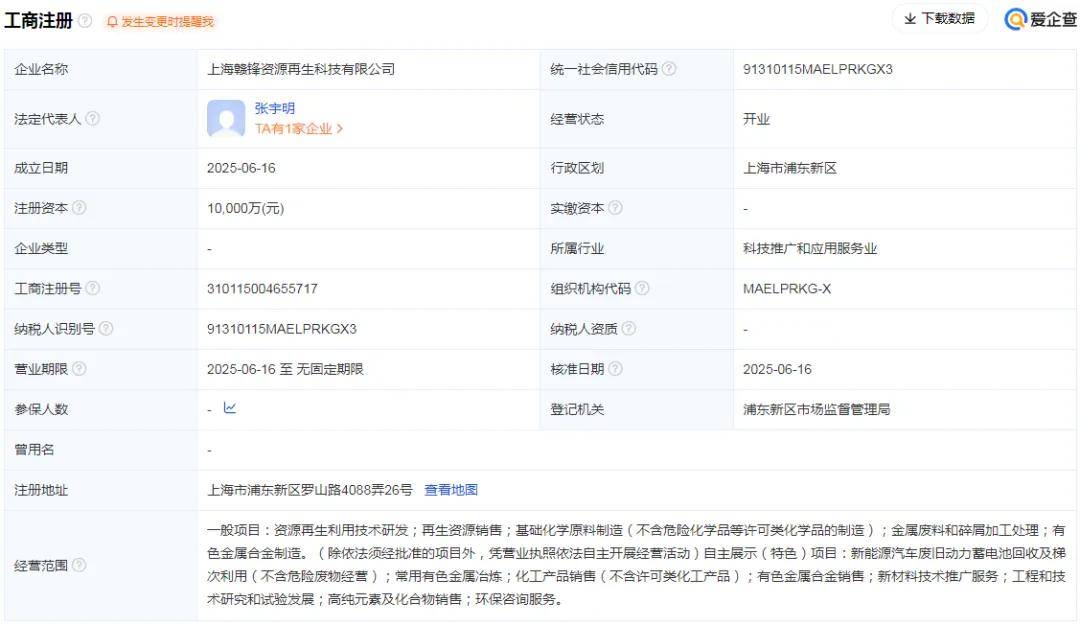Click help icon next to 工商注册 heading
The image size is (1080, 625).
(x=85, y=21)
